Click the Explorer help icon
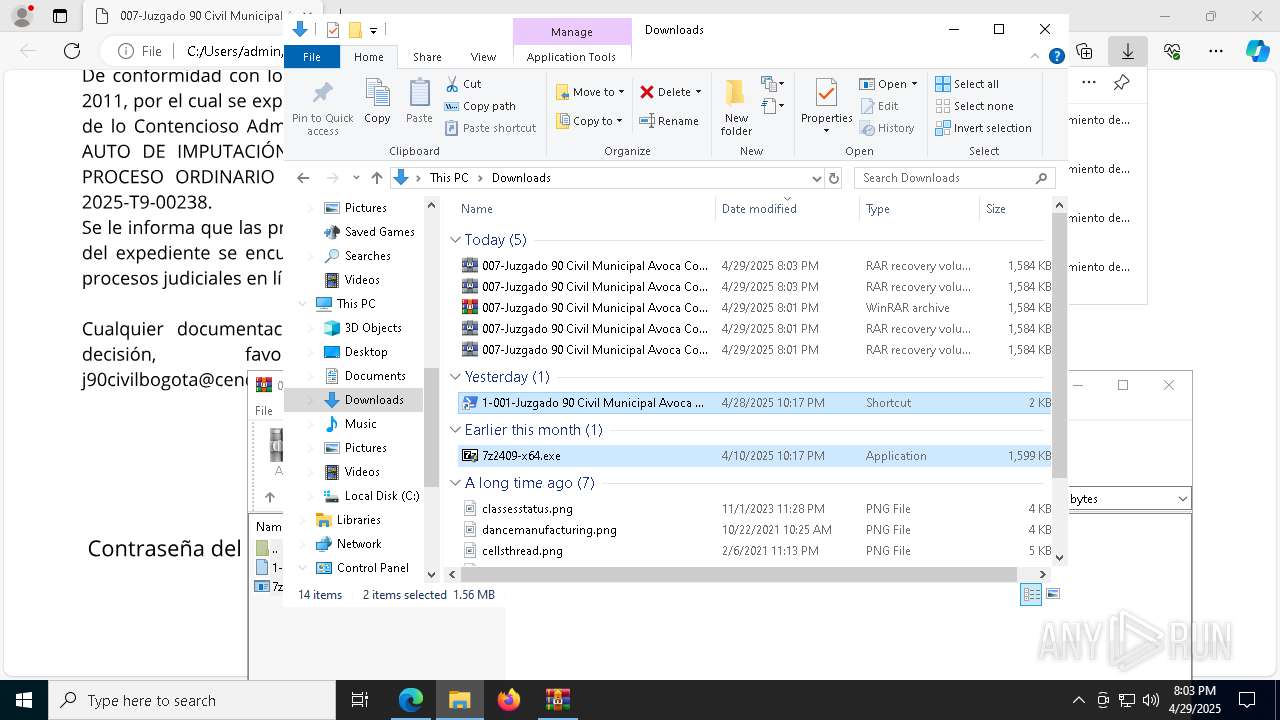Viewport: 1280px width, 720px height. [x=1056, y=57]
